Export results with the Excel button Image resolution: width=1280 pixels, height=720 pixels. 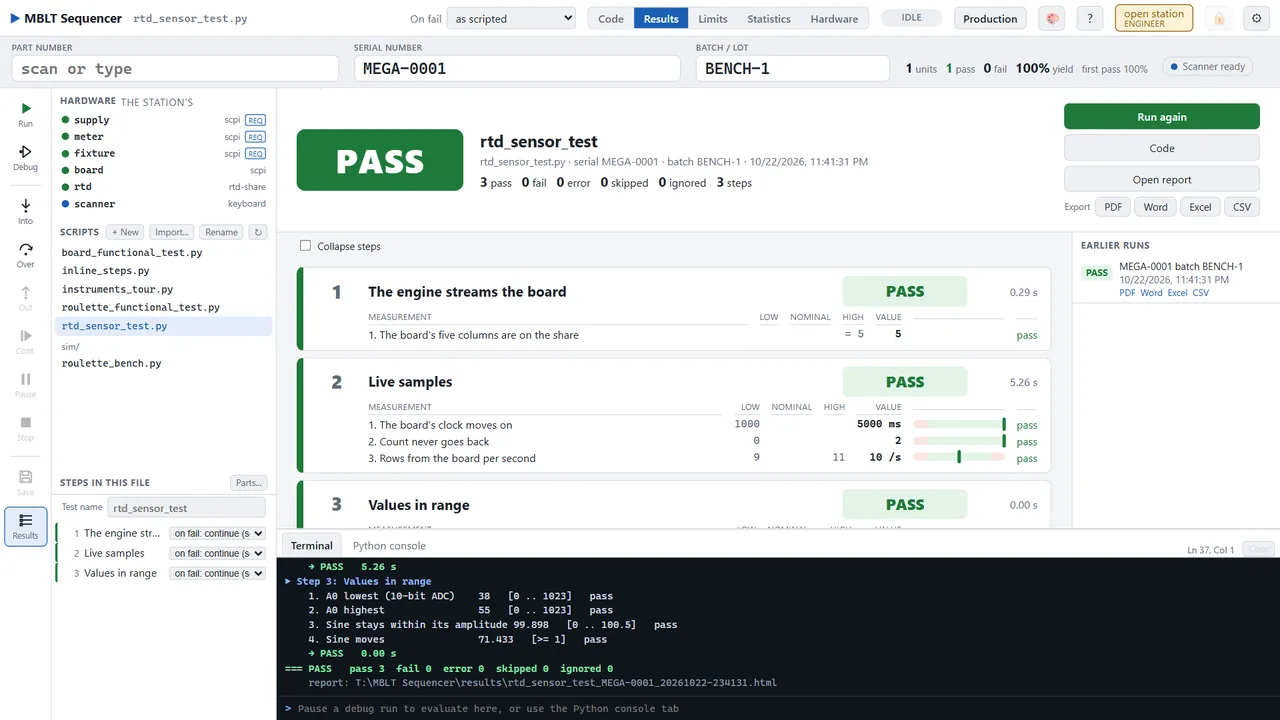coord(1200,207)
